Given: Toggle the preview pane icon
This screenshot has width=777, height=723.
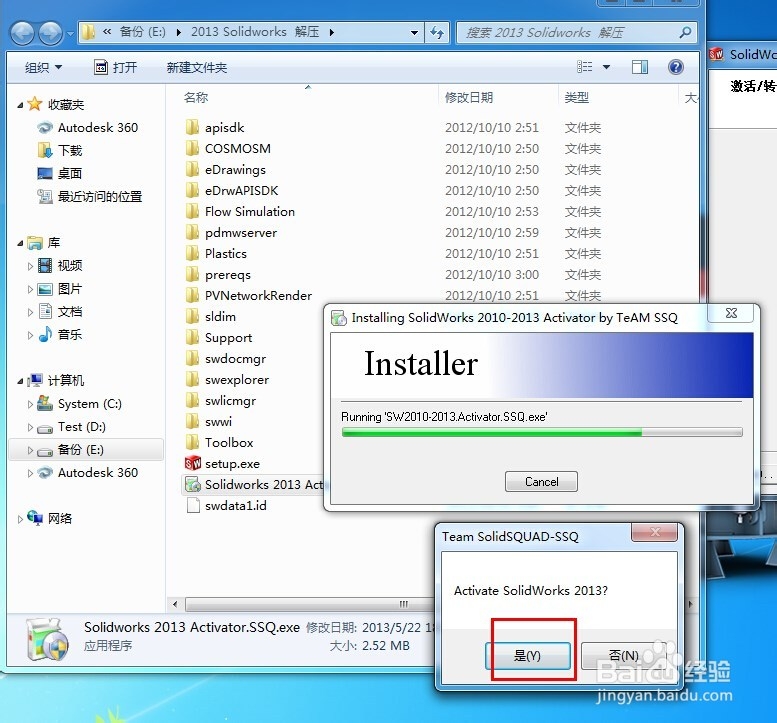Looking at the screenshot, I should point(639,67).
